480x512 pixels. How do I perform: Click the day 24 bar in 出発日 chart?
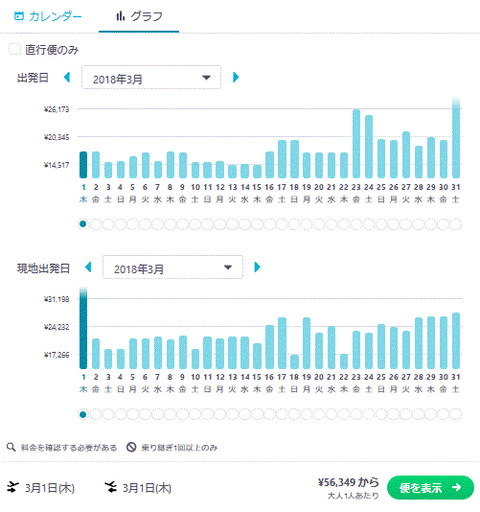tap(369, 146)
